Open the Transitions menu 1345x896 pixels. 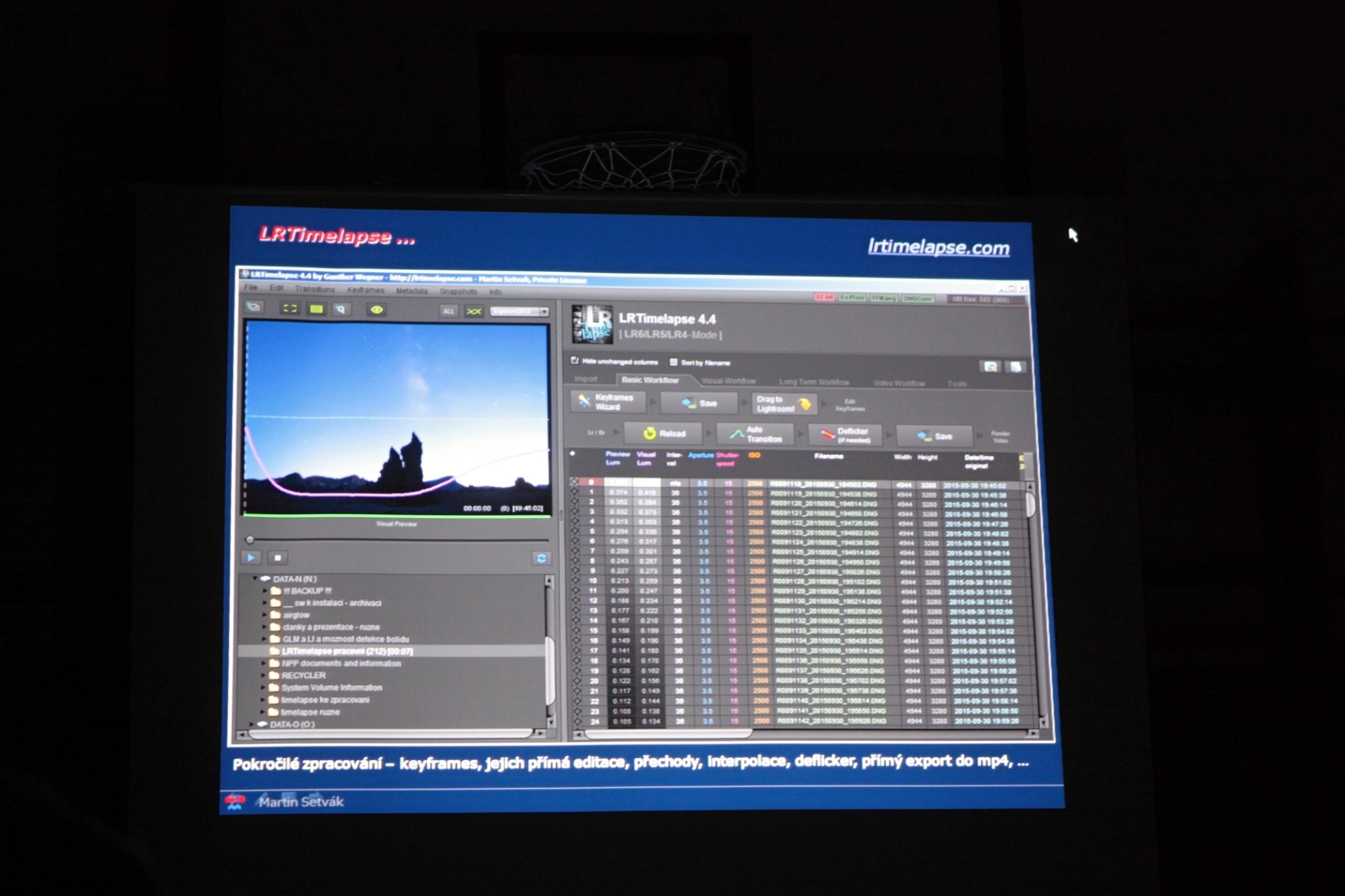tap(315, 289)
